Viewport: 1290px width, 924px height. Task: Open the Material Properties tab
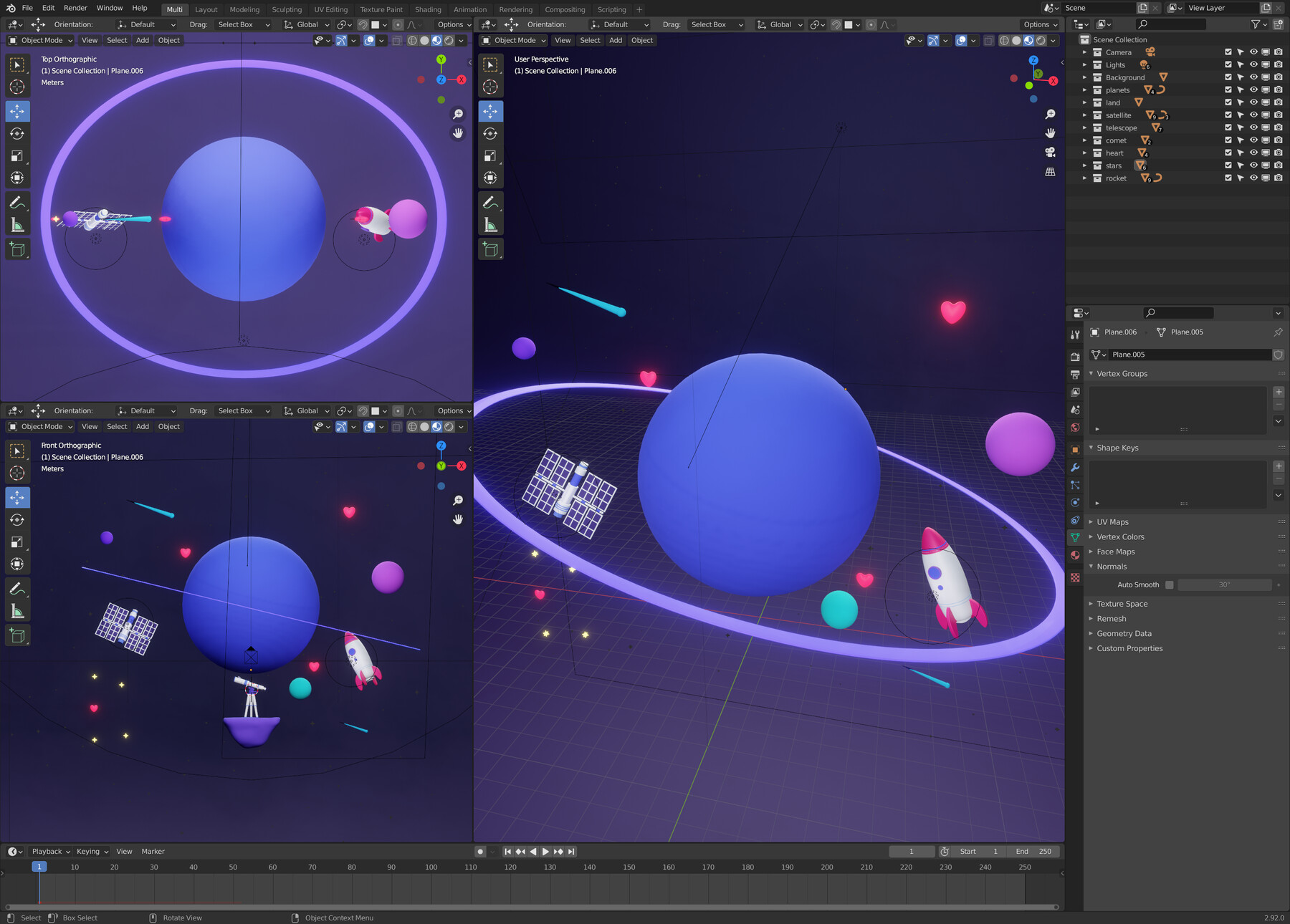[x=1075, y=556]
